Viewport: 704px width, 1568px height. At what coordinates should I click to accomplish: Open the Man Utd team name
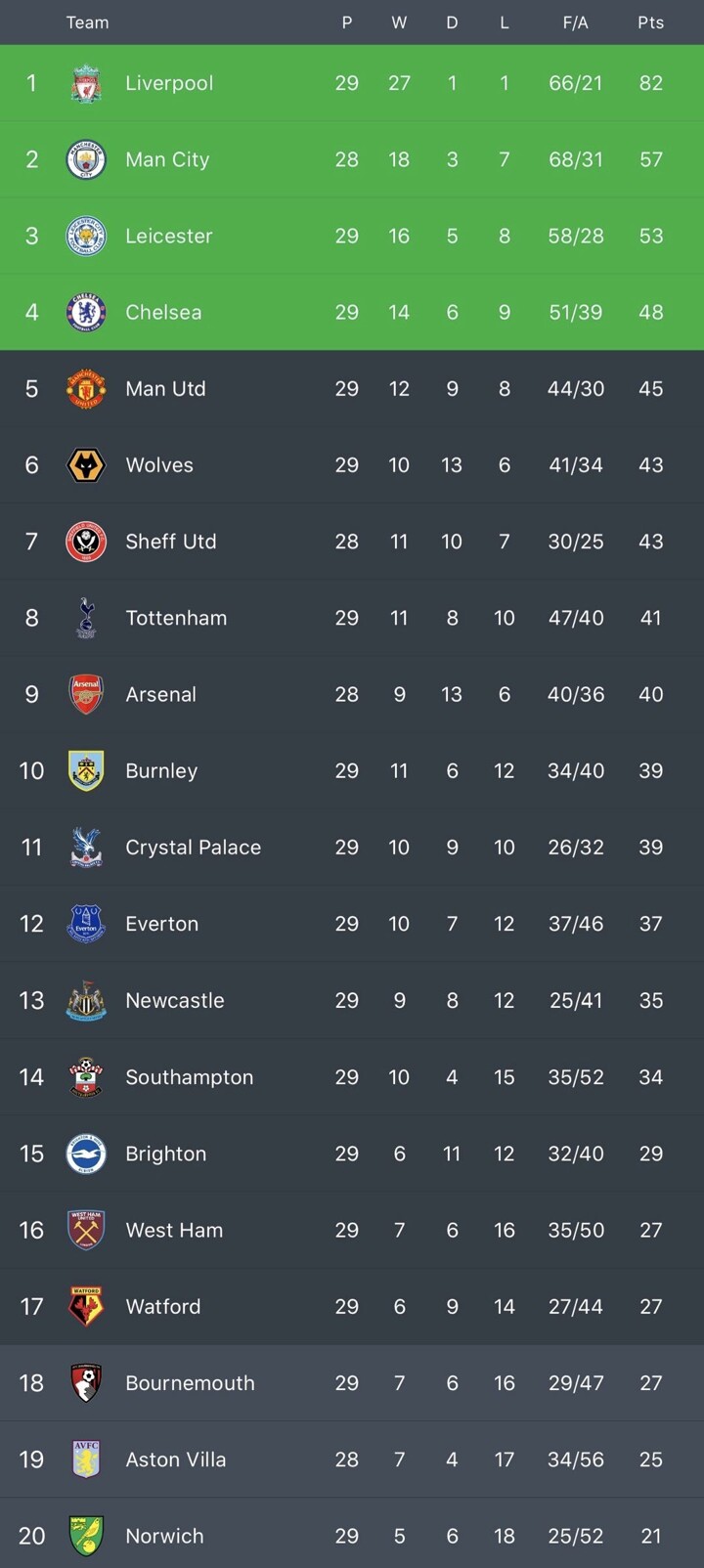165,389
